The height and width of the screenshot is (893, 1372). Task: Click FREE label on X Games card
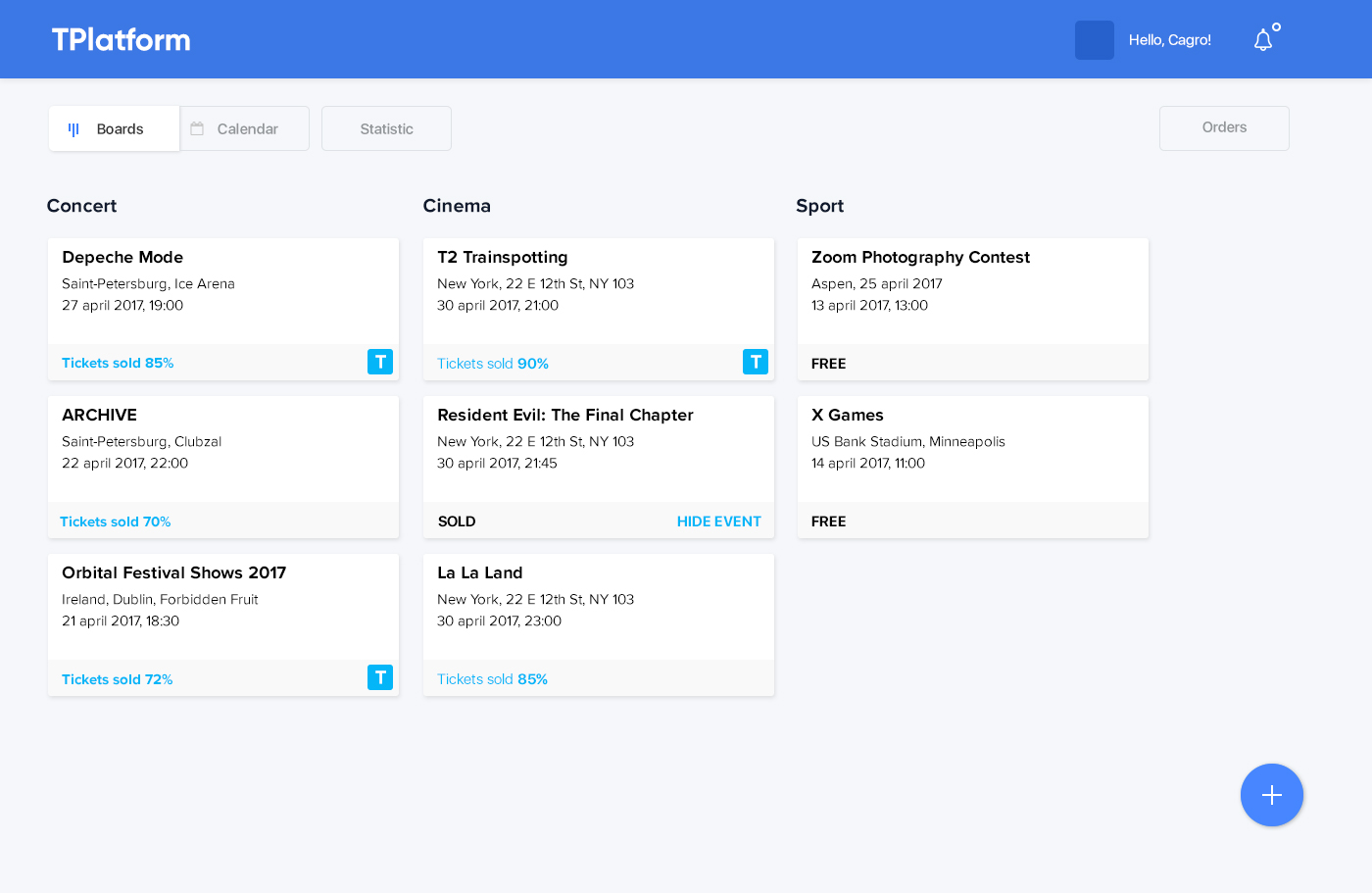(x=829, y=521)
